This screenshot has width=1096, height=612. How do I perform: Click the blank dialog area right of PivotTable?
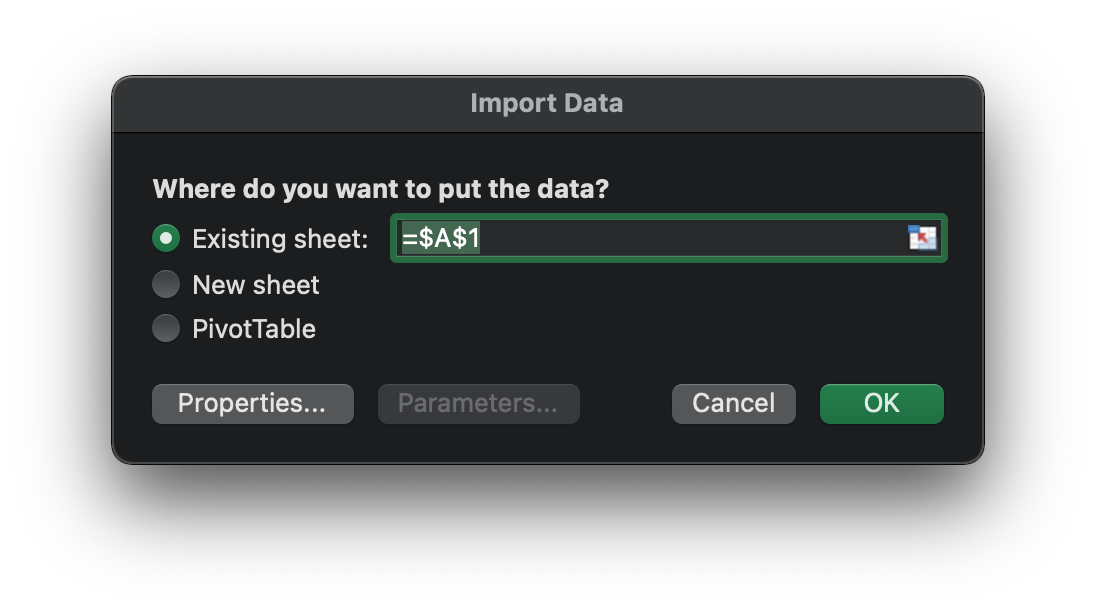coord(629,329)
